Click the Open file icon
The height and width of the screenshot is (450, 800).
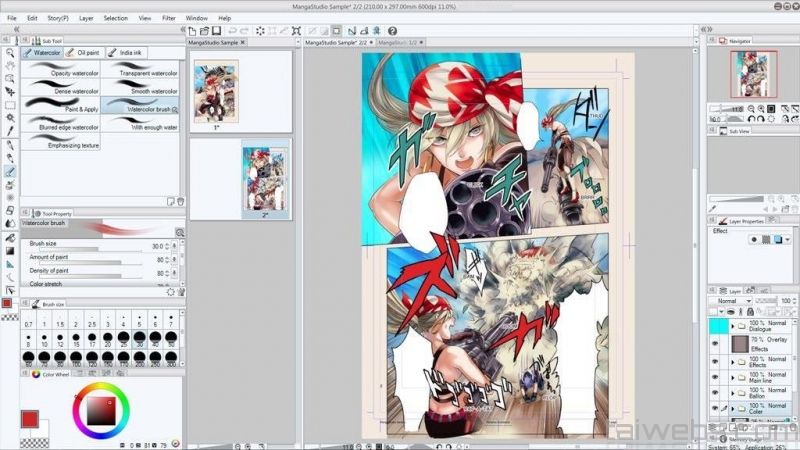coord(205,31)
